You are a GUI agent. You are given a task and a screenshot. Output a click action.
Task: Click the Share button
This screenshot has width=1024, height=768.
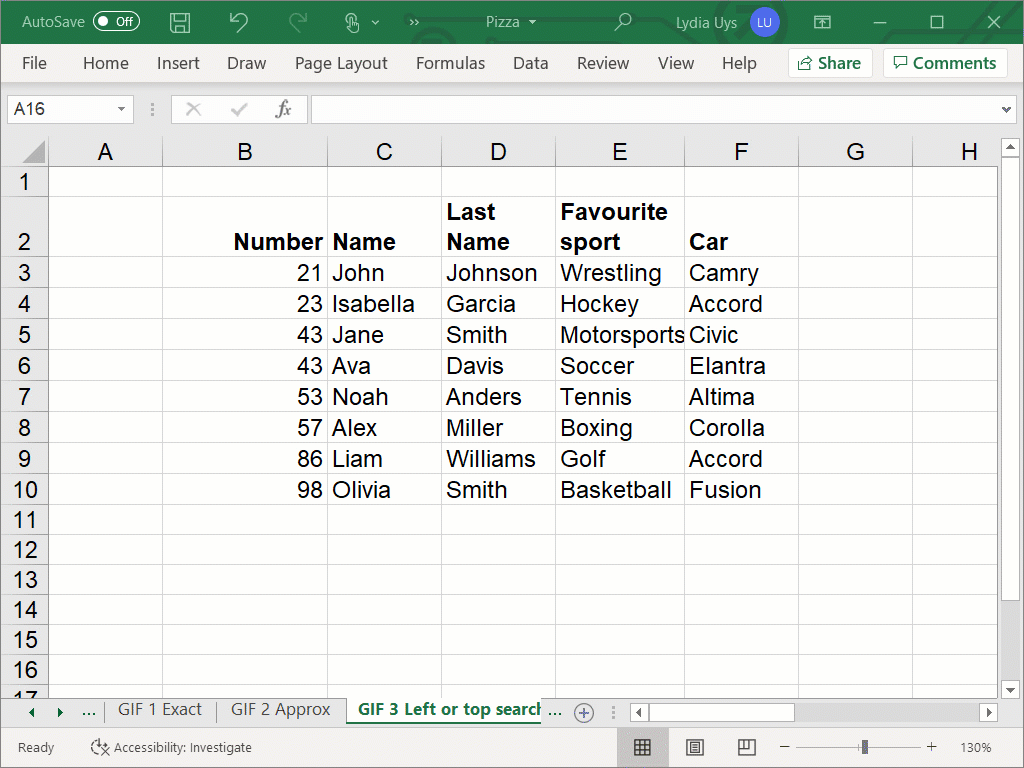(830, 62)
